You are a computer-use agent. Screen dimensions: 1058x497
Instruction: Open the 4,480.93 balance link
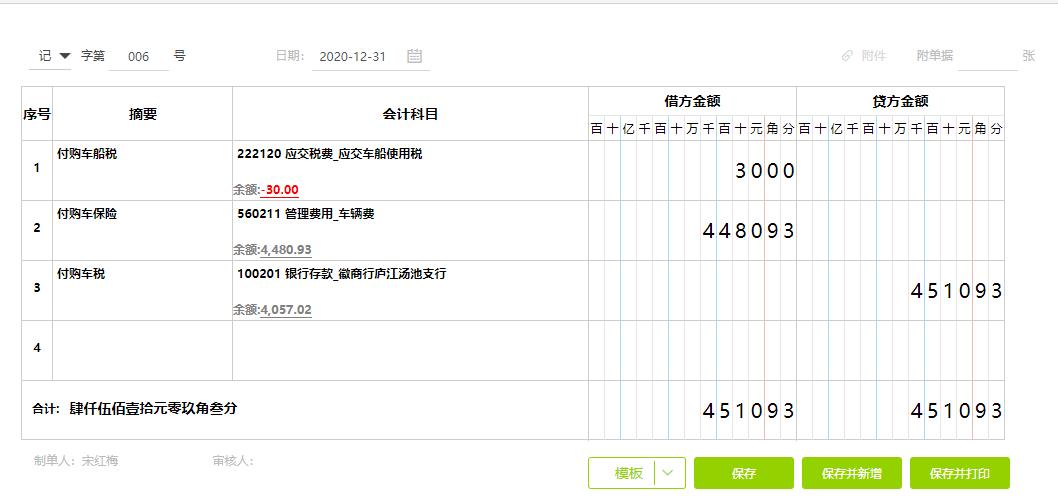(285, 250)
